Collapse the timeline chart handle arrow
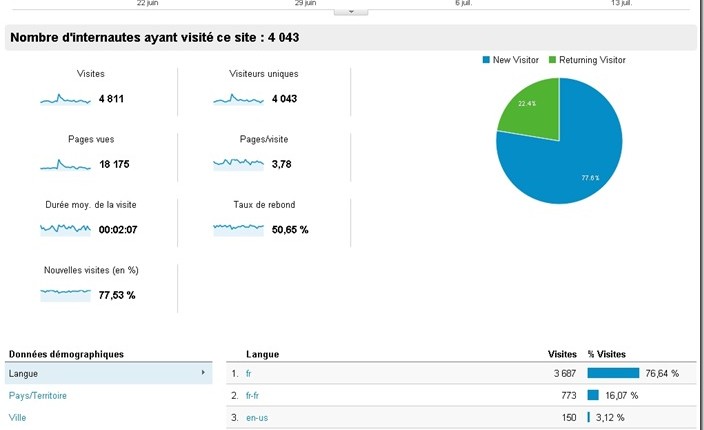 click(350, 11)
